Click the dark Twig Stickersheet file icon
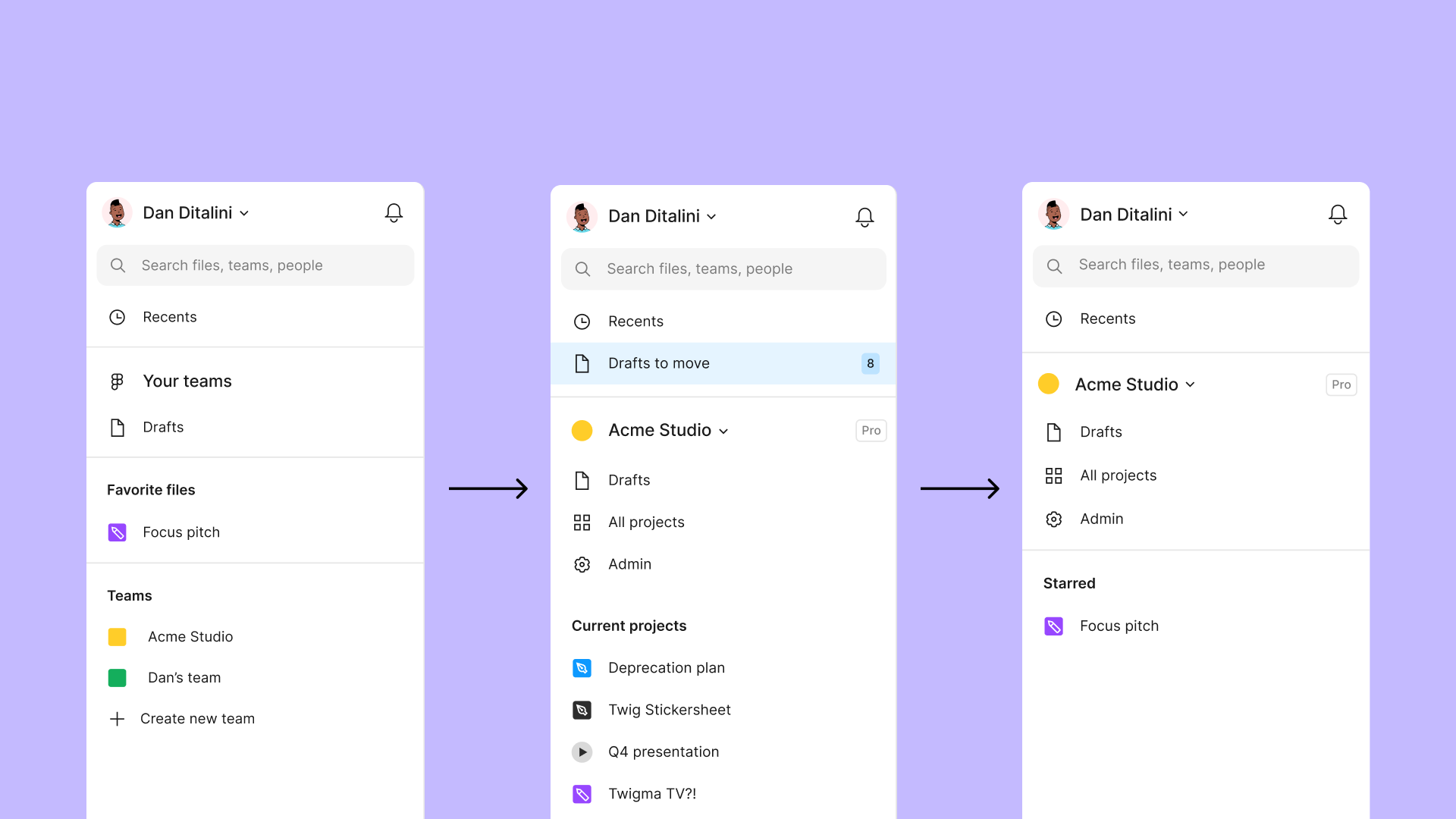This screenshot has width=1456, height=819. [582, 710]
